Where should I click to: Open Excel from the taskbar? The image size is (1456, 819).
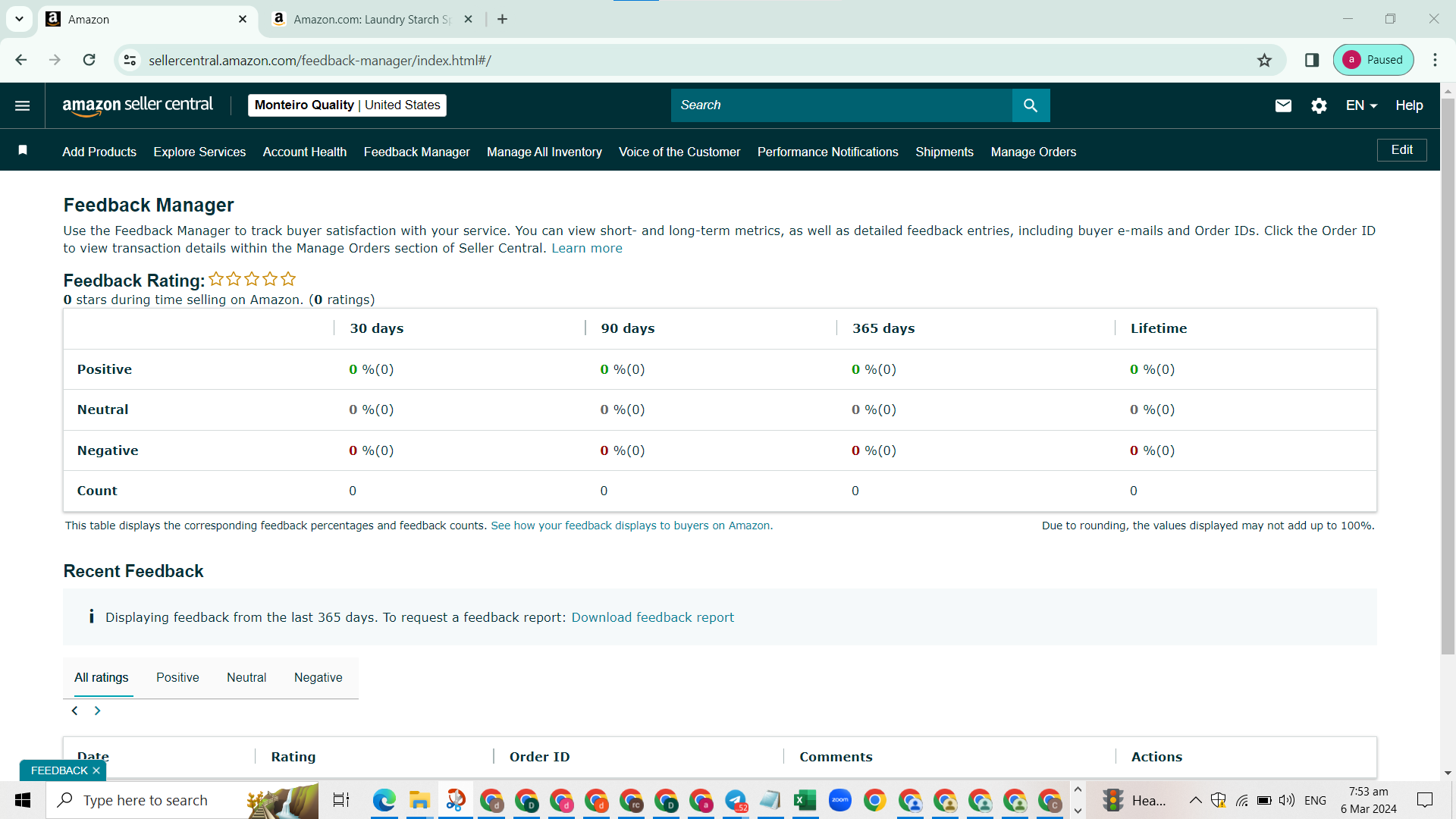805,800
